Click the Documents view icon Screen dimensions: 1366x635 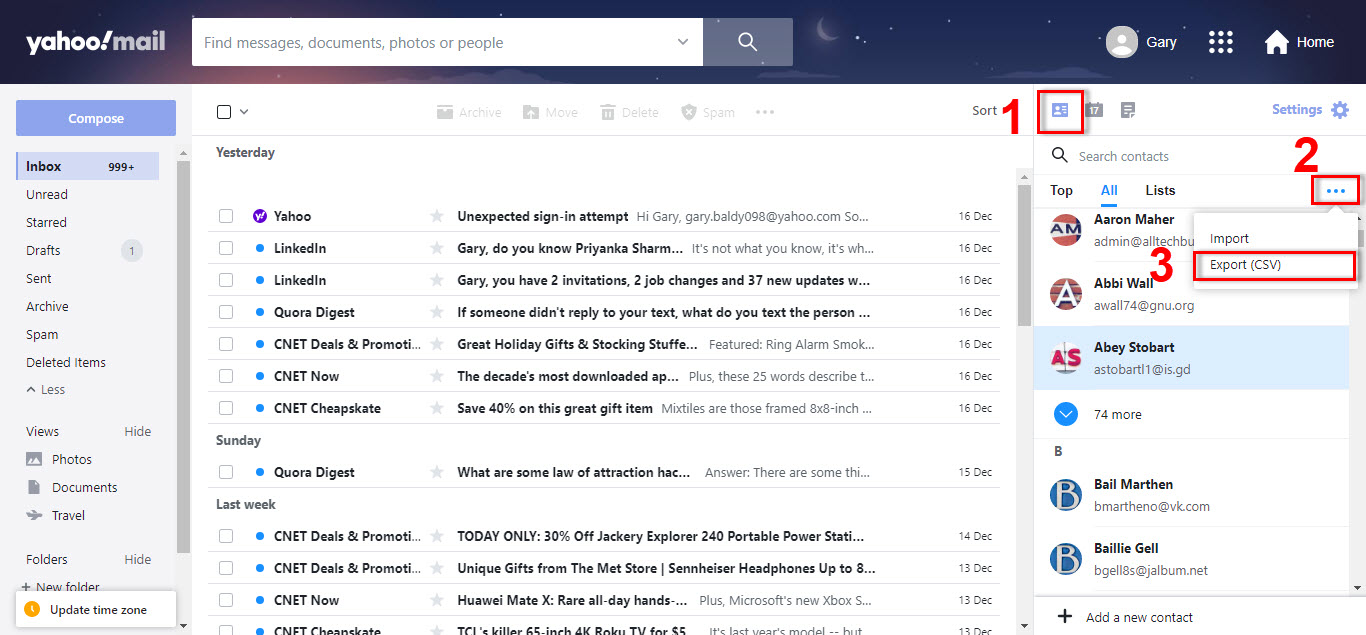34,487
